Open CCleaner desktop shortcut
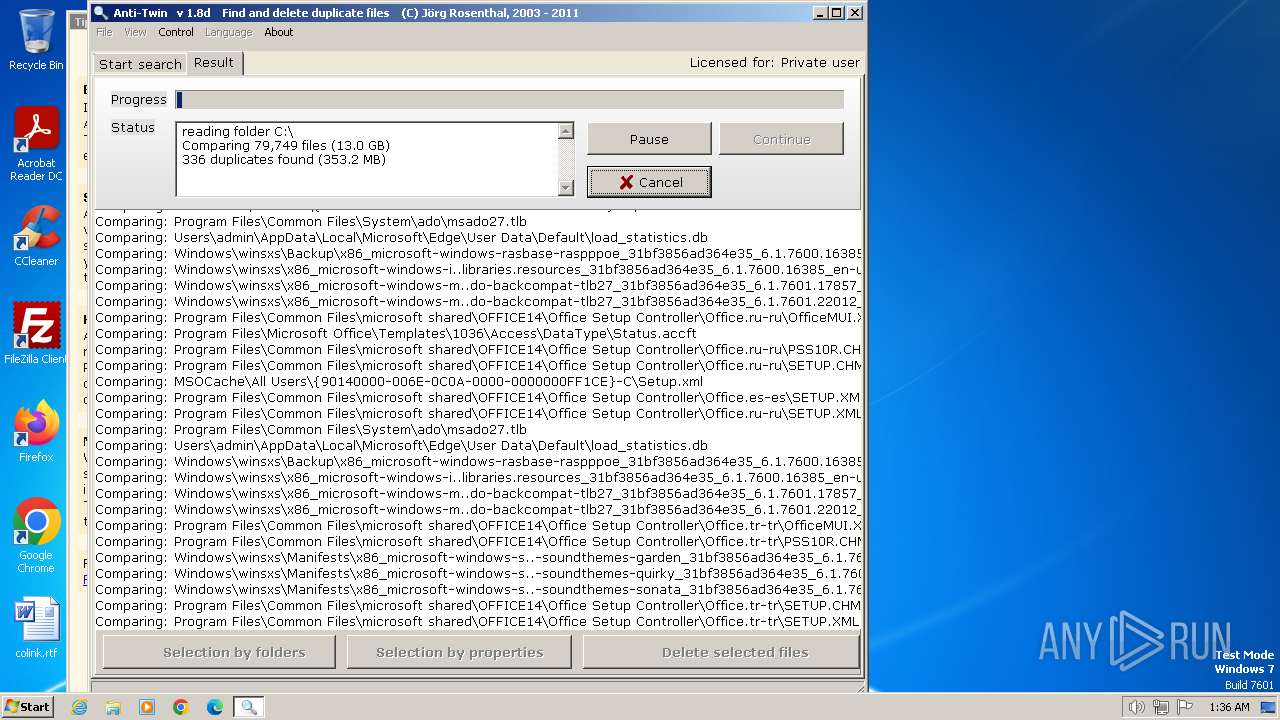1280x720 pixels. click(x=36, y=236)
